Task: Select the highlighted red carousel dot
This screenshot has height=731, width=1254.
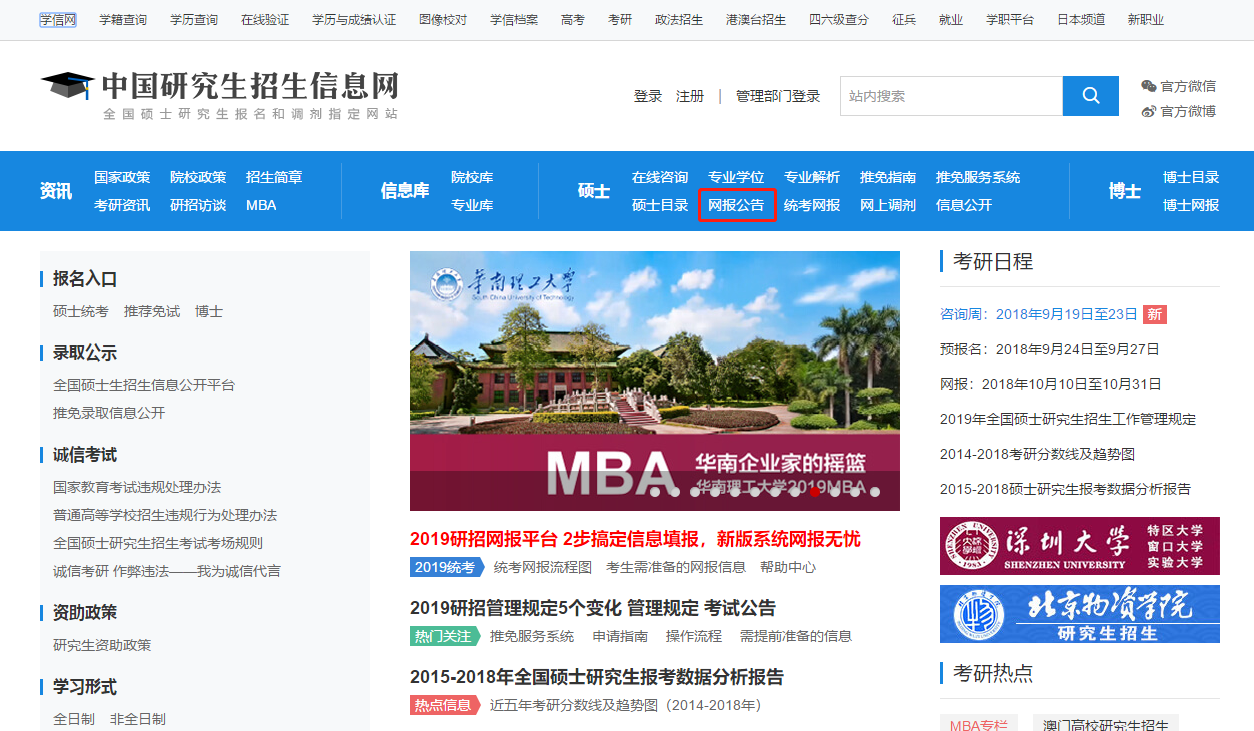Action: point(815,491)
